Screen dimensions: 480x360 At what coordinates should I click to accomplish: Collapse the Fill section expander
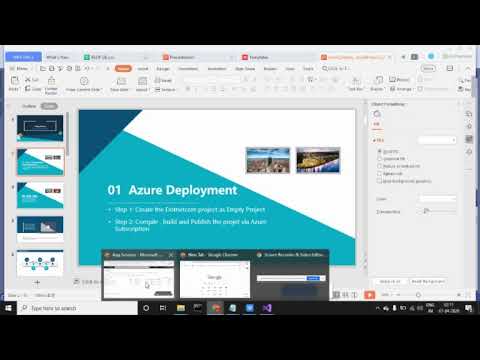[374, 140]
